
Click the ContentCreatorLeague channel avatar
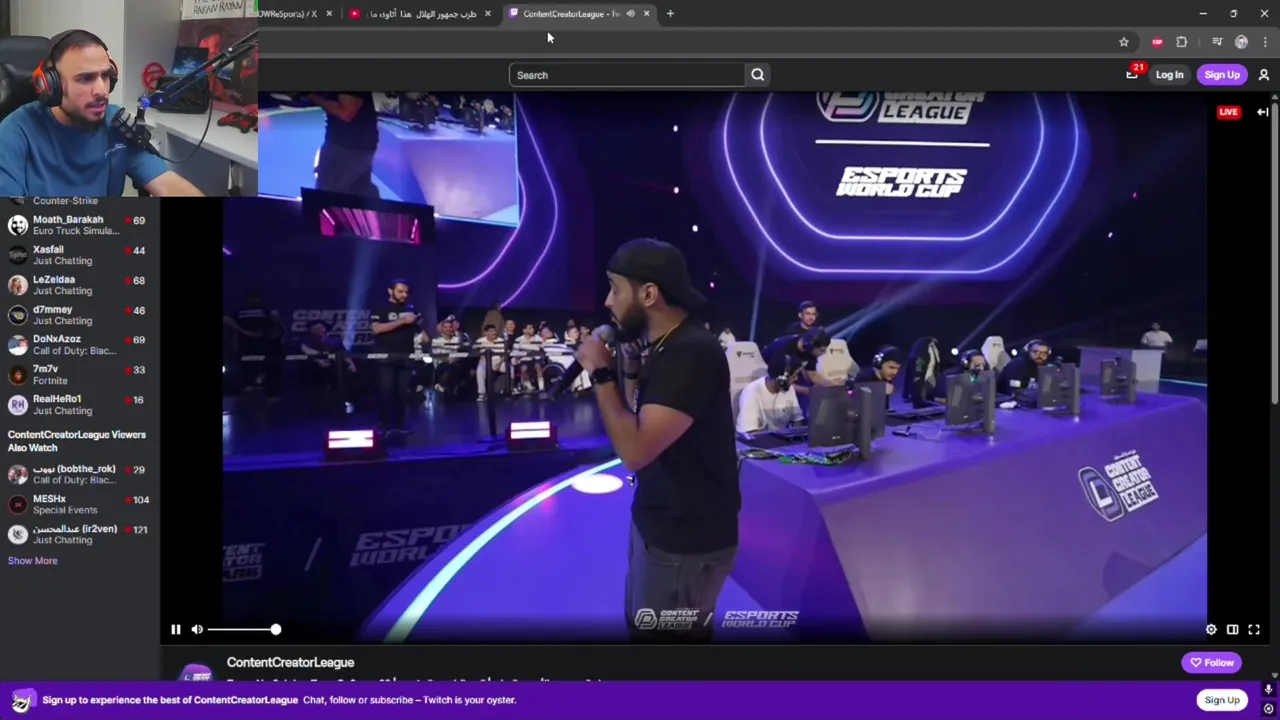pyautogui.click(x=195, y=672)
